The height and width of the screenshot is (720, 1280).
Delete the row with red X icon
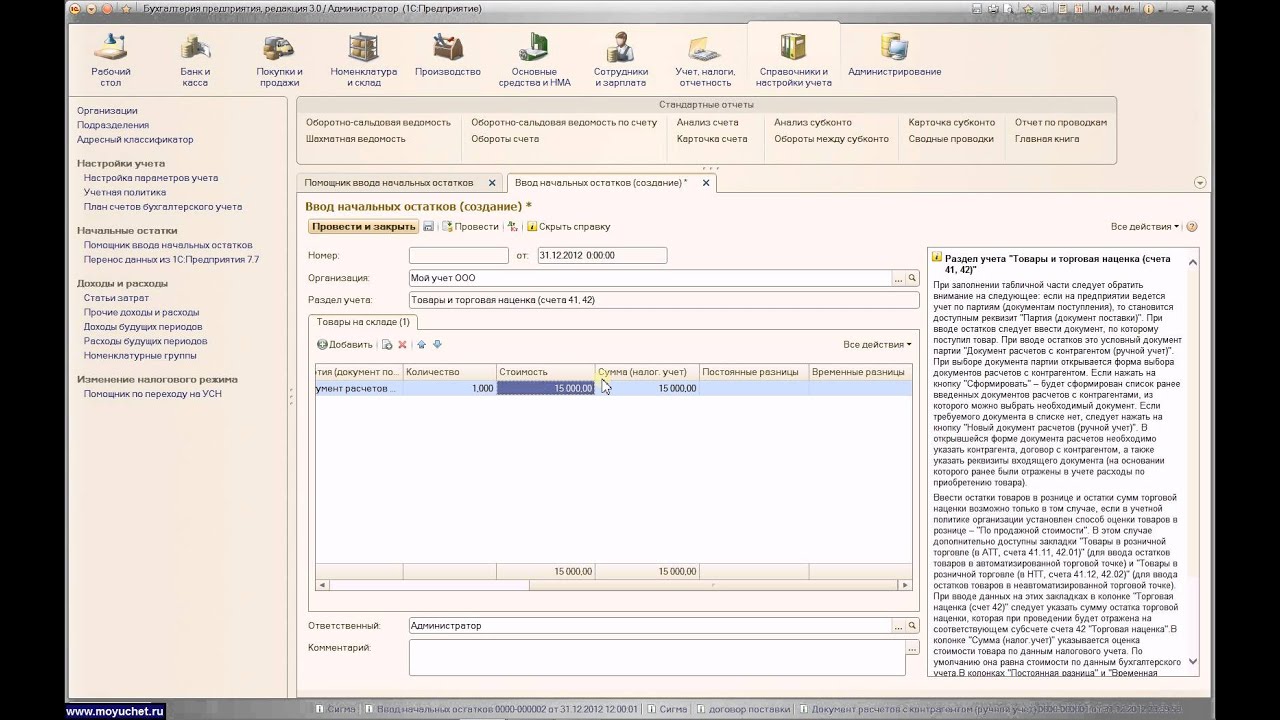coord(402,345)
